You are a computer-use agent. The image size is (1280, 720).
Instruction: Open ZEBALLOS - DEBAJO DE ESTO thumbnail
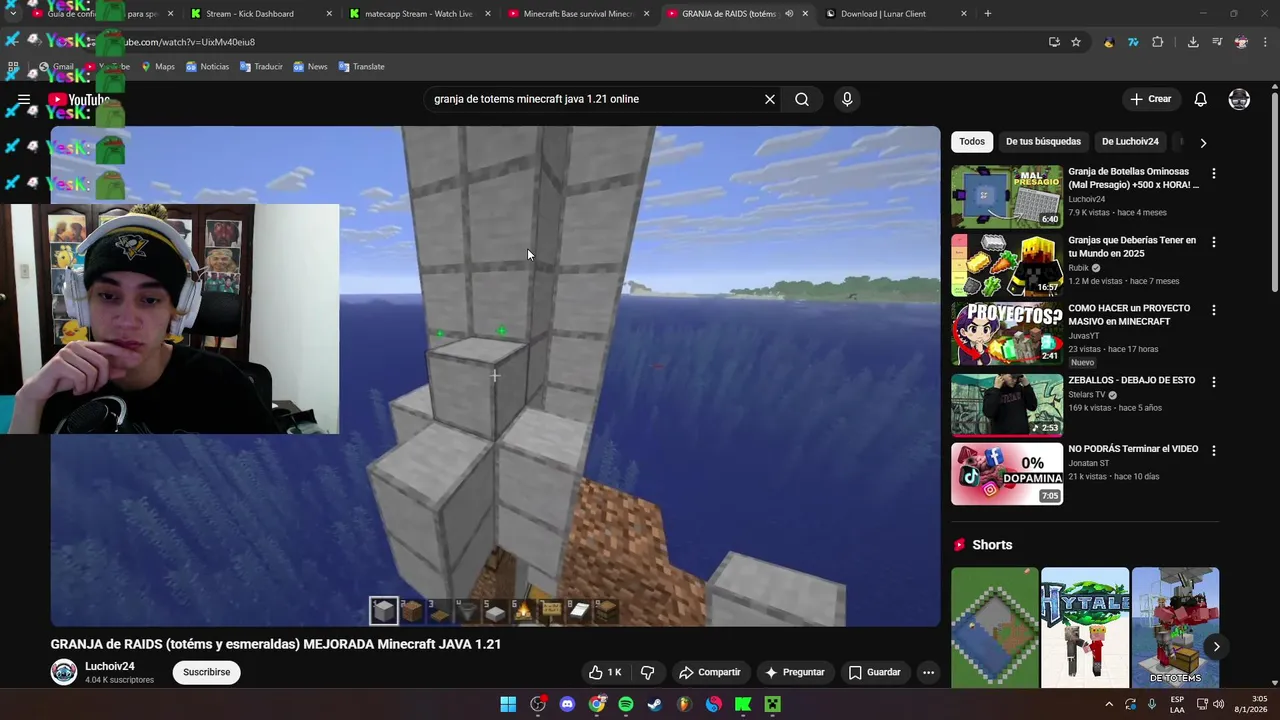[x=1007, y=405]
